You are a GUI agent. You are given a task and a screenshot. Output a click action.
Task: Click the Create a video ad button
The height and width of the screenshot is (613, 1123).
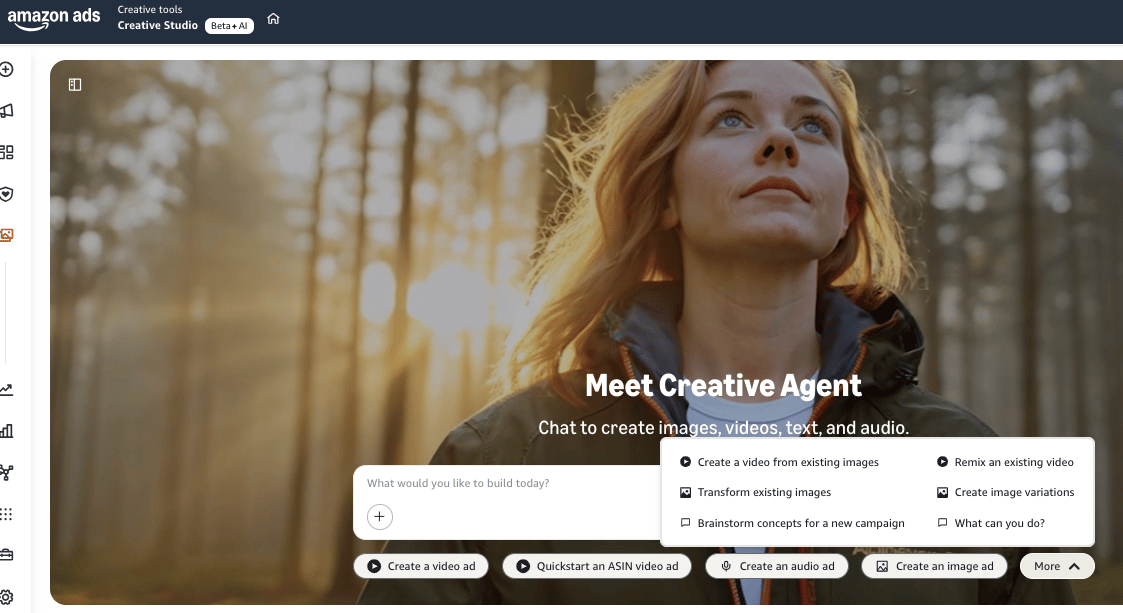(x=420, y=566)
